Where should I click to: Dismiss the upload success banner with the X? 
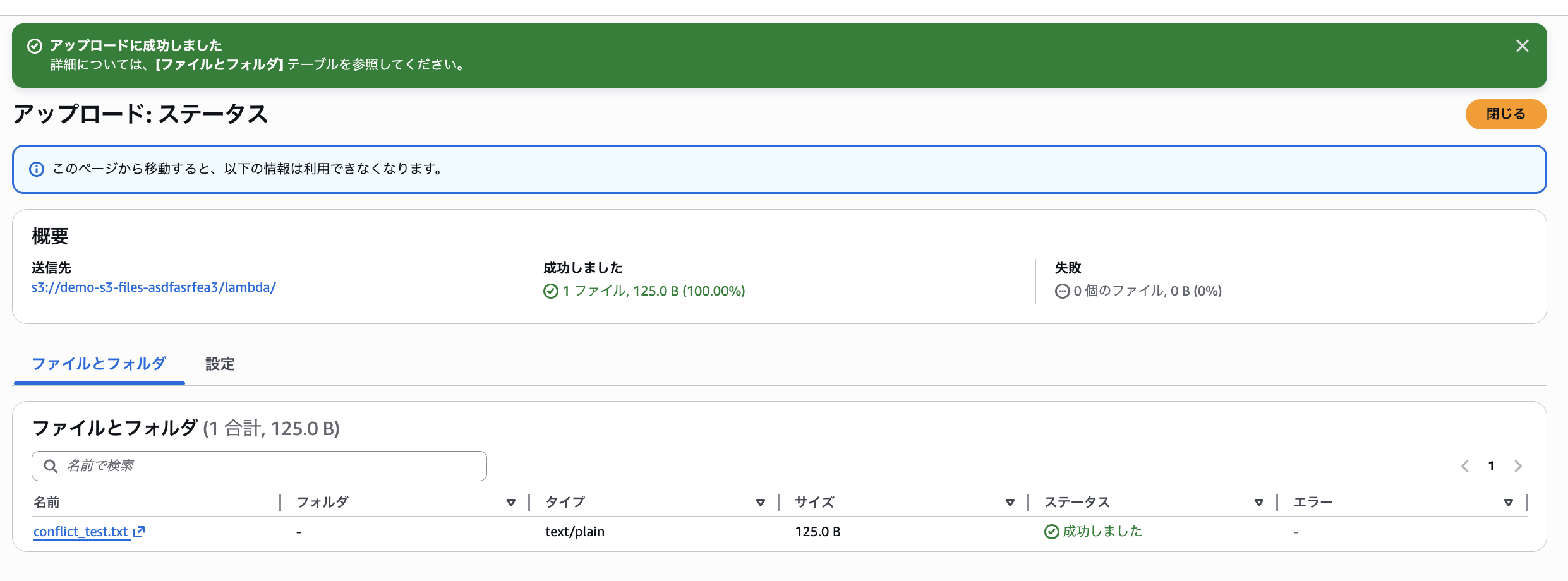pyautogui.click(x=1523, y=45)
